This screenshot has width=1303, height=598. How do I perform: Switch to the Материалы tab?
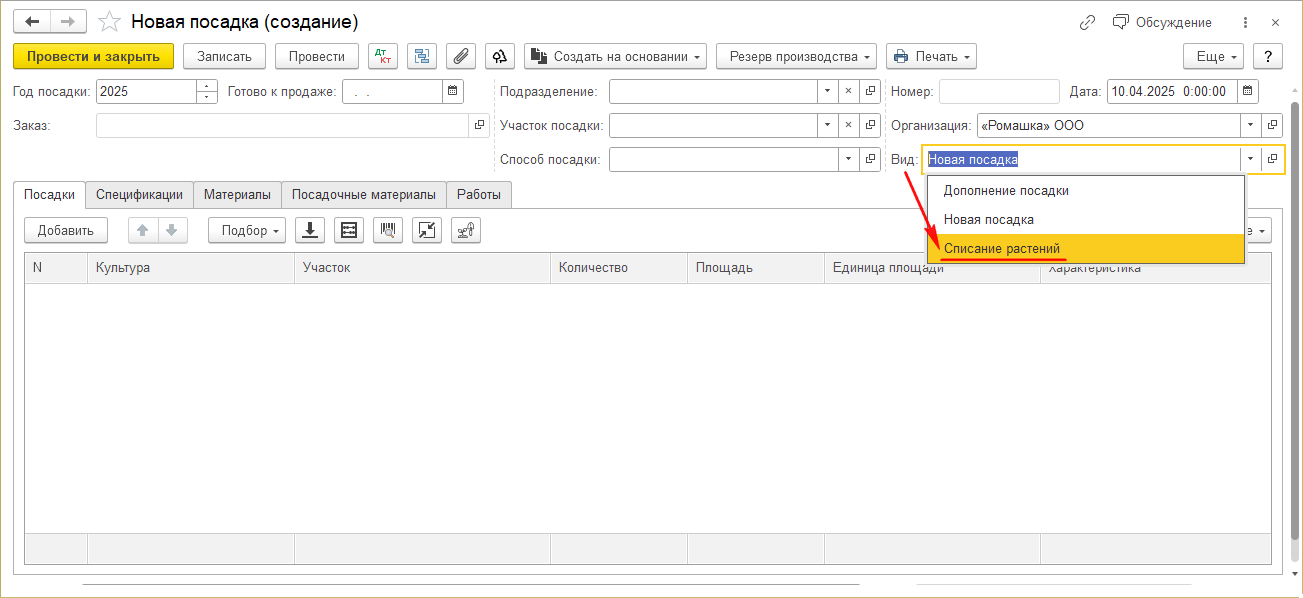coord(237,195)
